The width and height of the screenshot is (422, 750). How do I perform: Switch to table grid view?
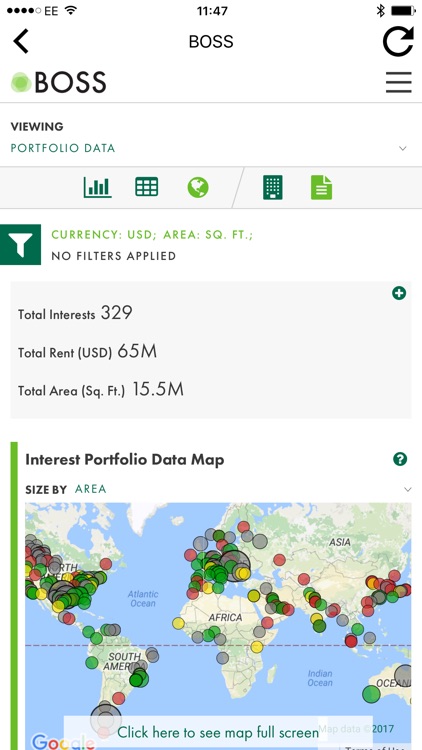[x=146, y=187]
